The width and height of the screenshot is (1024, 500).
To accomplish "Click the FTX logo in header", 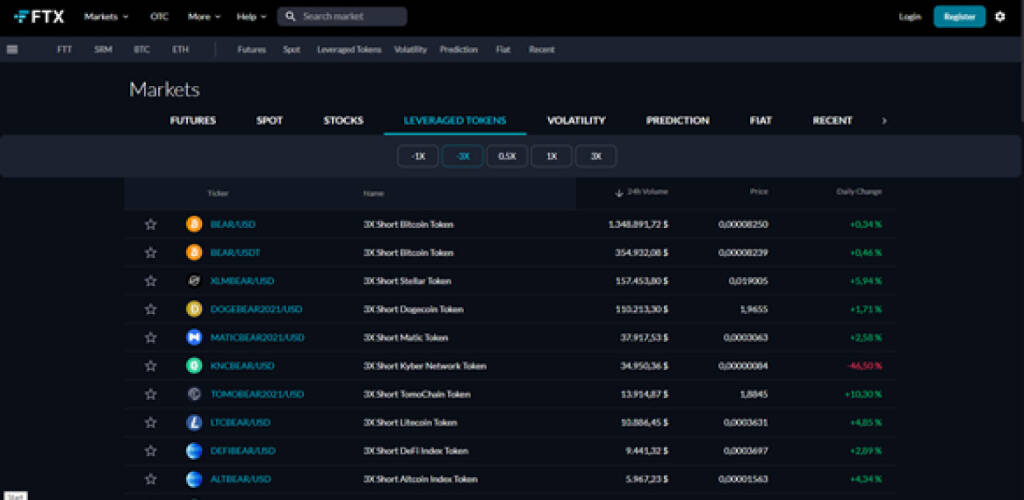I will pos(40,16).
